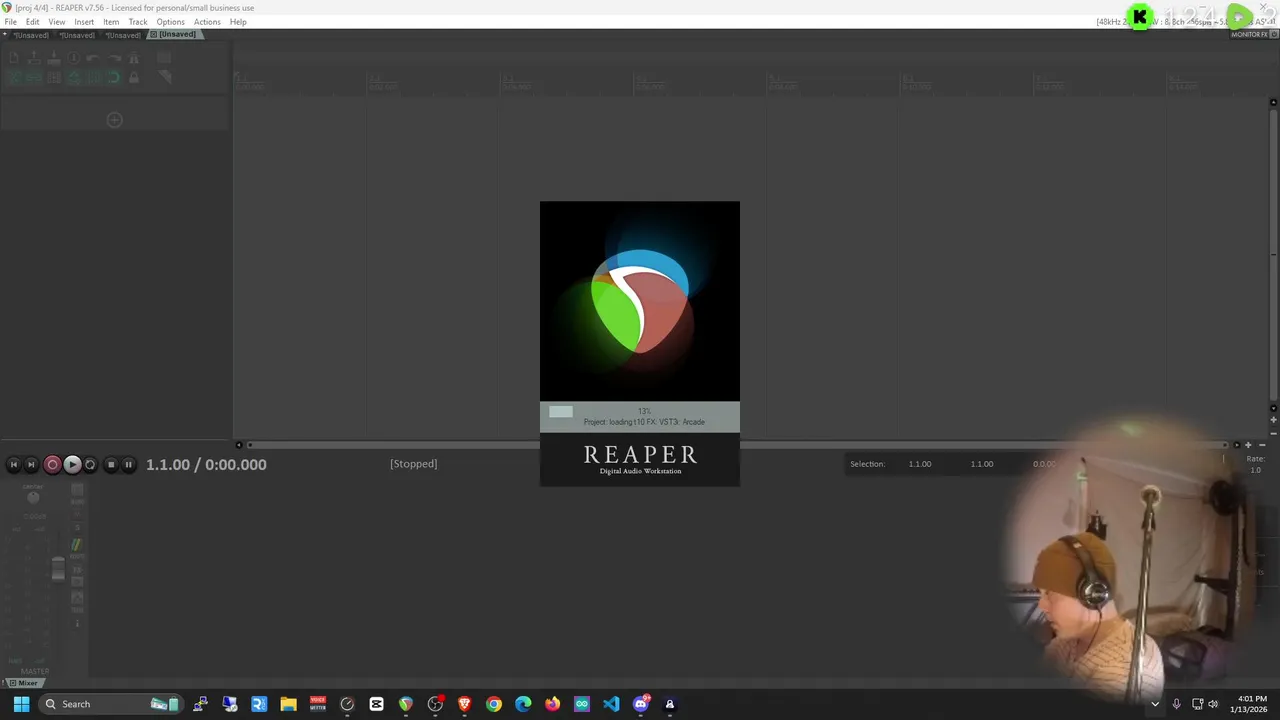This screenshot has height=720, width=1280.
Task: Open the View menu
Action: [x=57, y=22]
